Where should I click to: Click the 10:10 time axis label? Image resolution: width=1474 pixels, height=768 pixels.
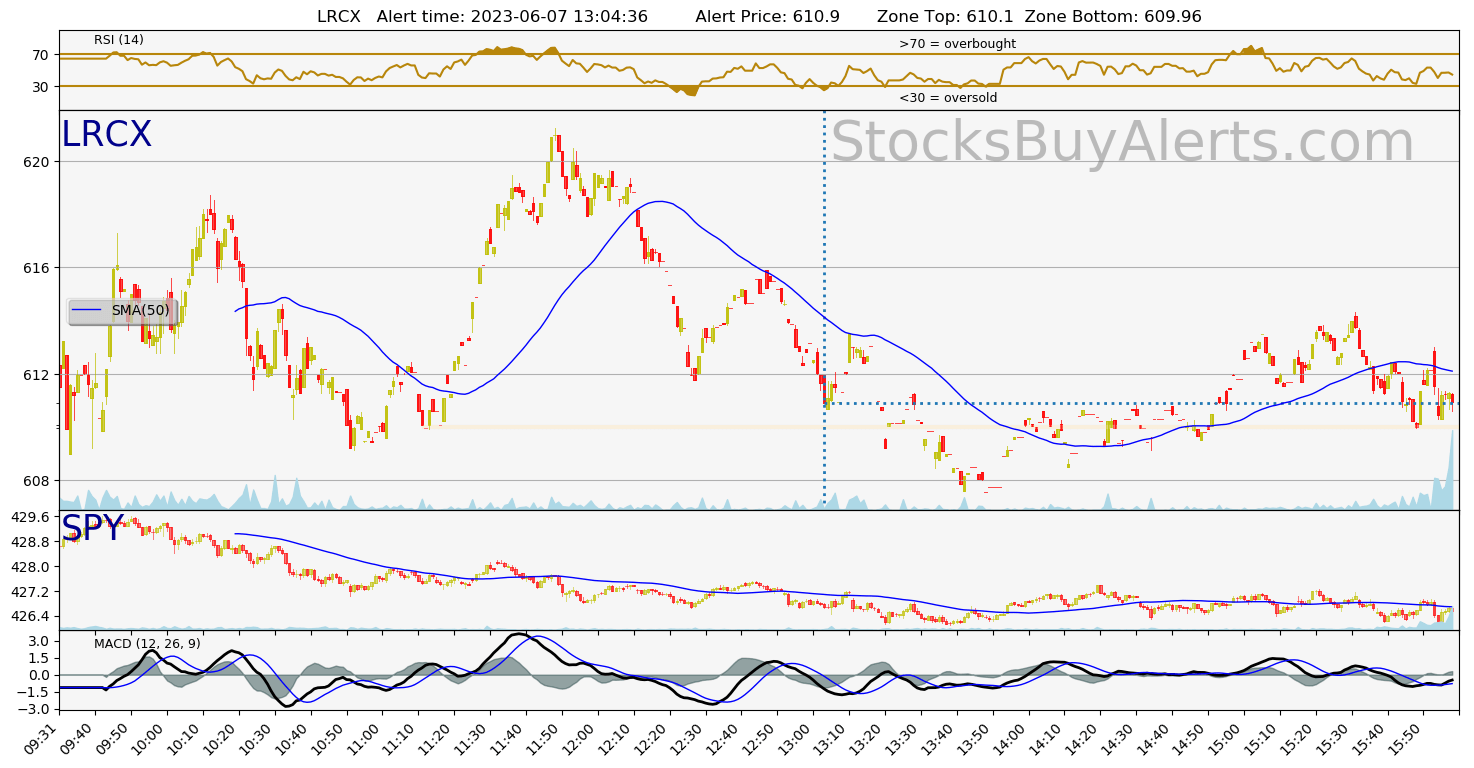186,739
